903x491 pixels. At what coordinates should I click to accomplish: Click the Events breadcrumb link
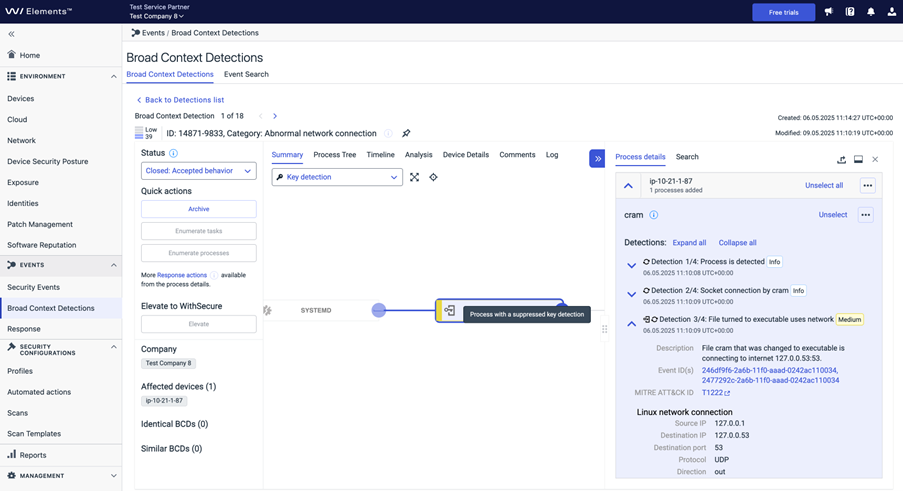[153, 33]
